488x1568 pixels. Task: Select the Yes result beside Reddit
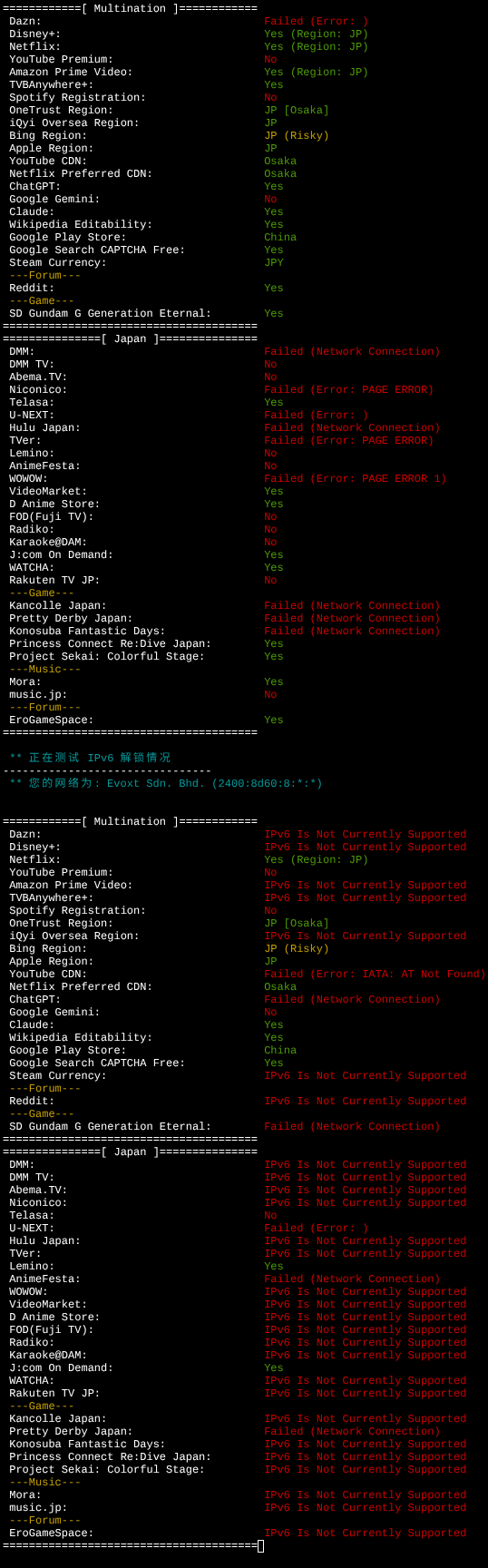click(x=274, y=288)
